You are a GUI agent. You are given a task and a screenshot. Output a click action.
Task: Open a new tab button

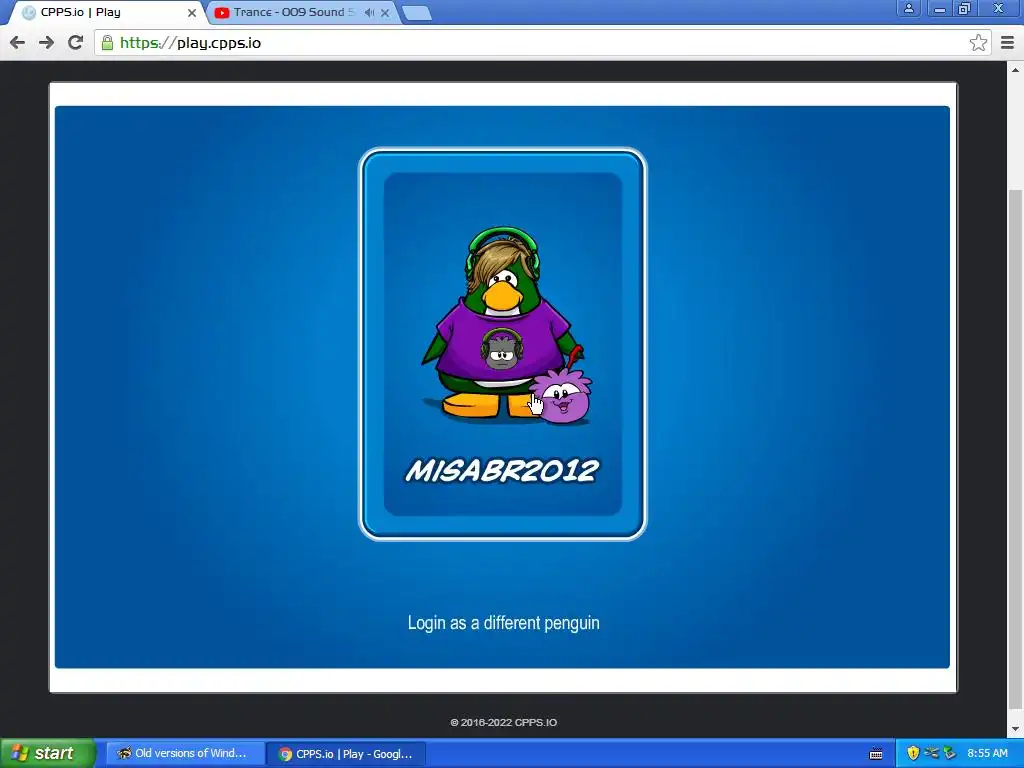(x=417, y=13)
